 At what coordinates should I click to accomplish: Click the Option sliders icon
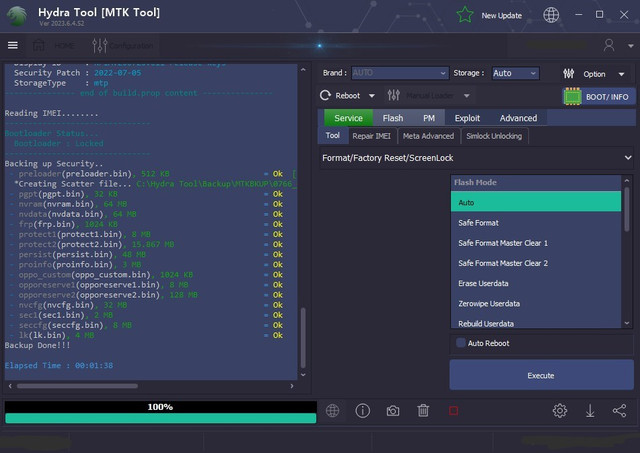pos(569,74)
